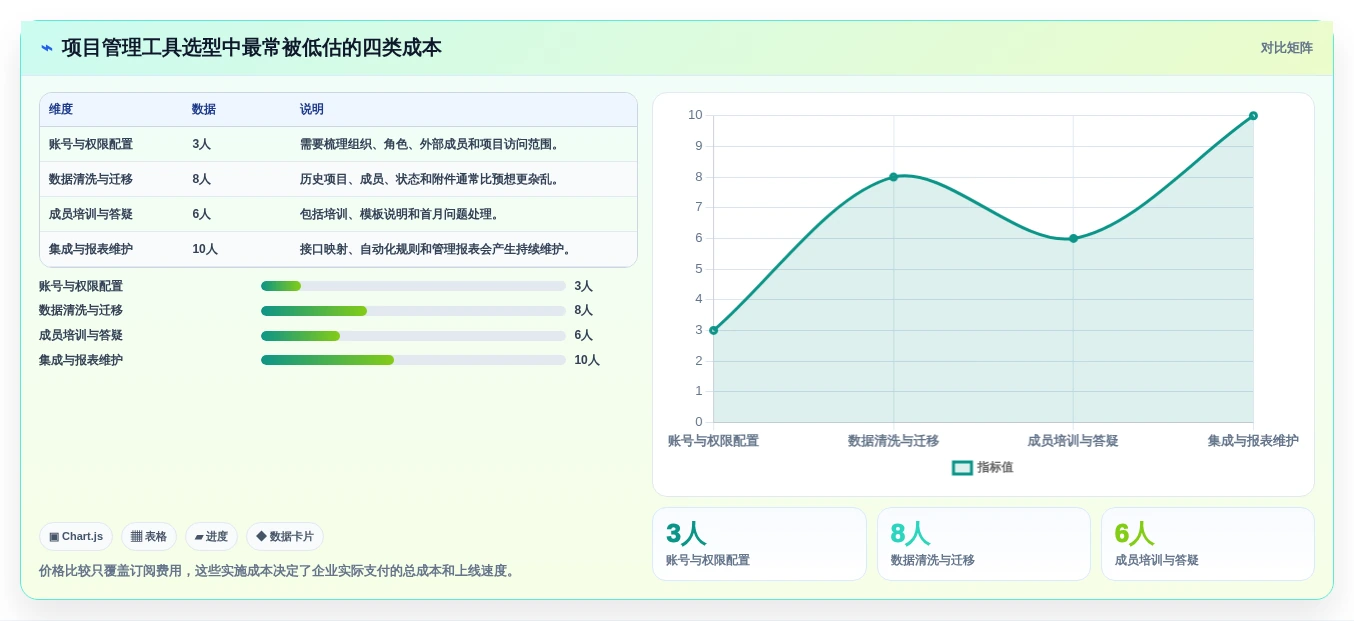Click the chart data point at value 6
The height and width of the screenshot is (621, 1354).
tap(1073, 238)
